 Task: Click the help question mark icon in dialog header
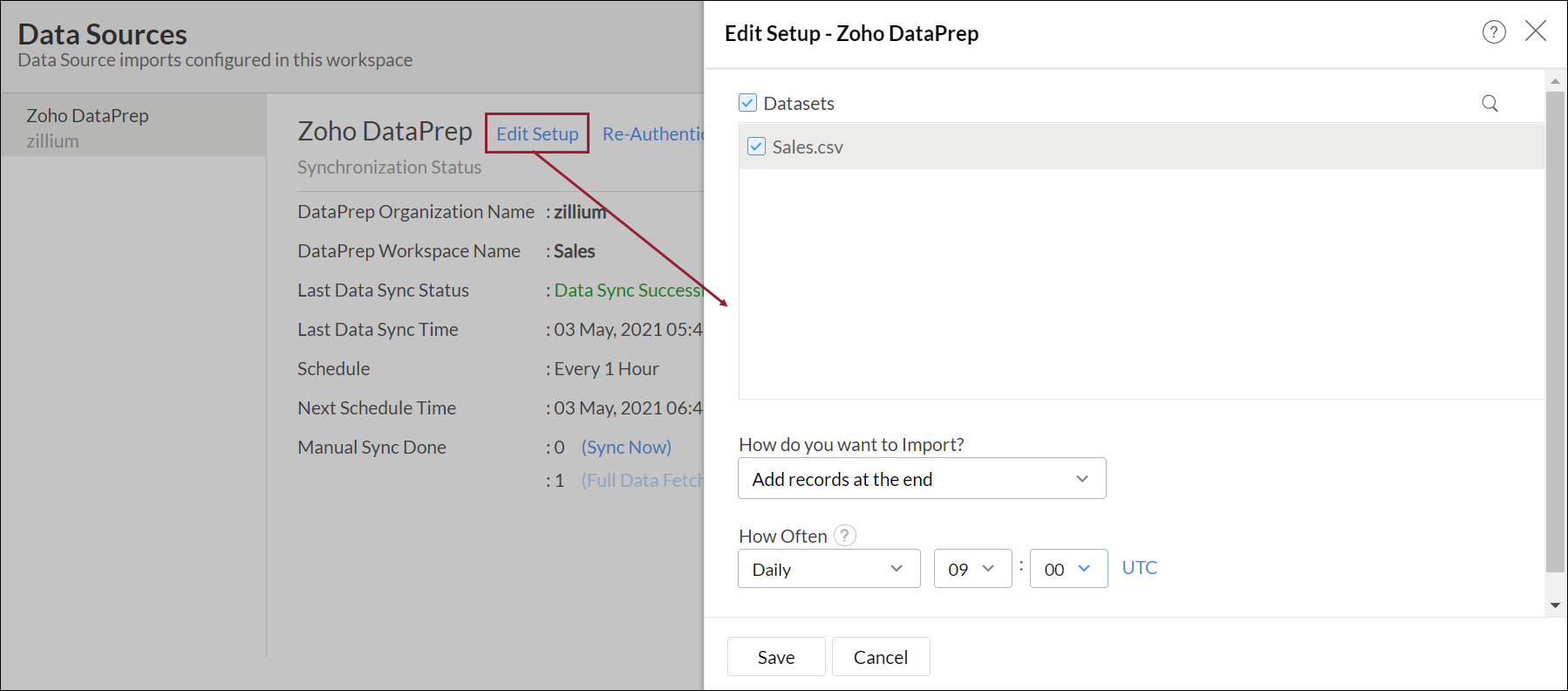[x=1494, y=32]
